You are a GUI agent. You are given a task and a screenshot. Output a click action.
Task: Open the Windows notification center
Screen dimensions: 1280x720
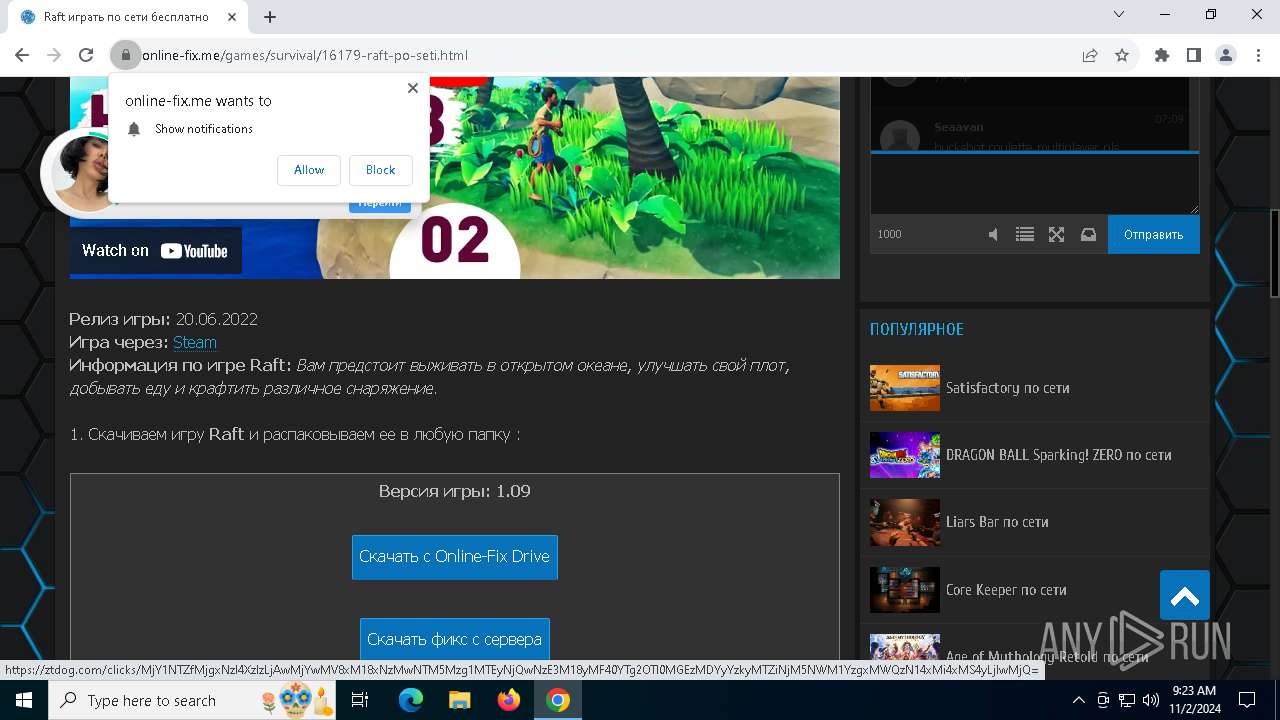click(1247, 700)
